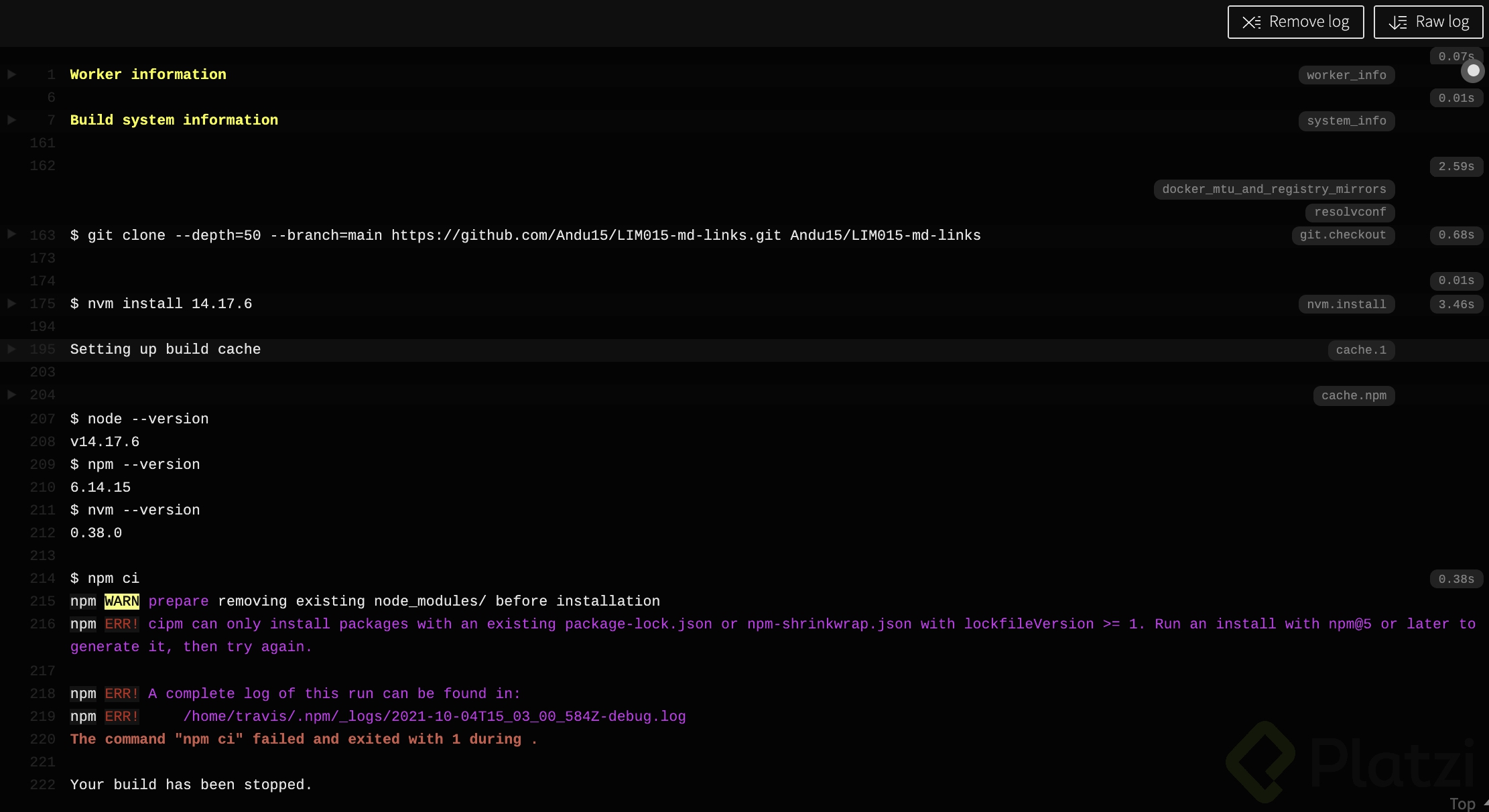Expand the line 204 cache.npm arrow

coord(11,395)
